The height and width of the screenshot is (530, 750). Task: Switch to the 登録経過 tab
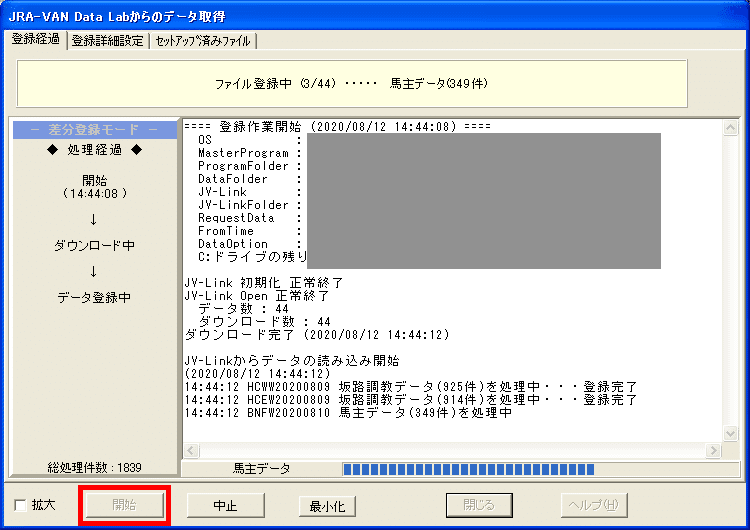36,39
